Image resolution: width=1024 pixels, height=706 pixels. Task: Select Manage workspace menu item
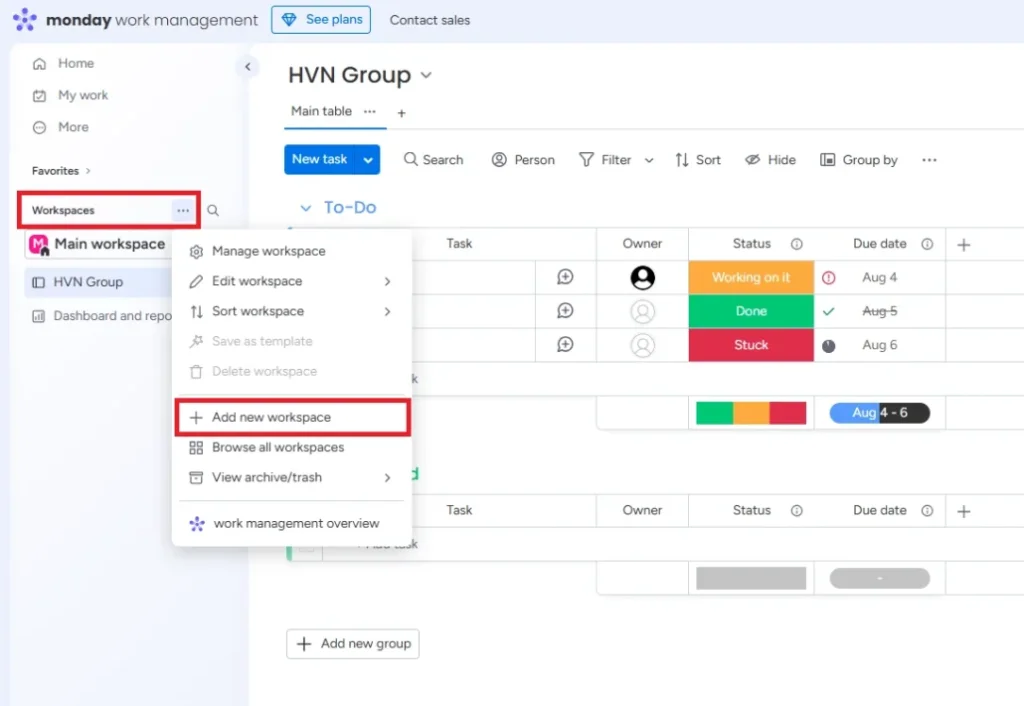click(x=291, y=251)
